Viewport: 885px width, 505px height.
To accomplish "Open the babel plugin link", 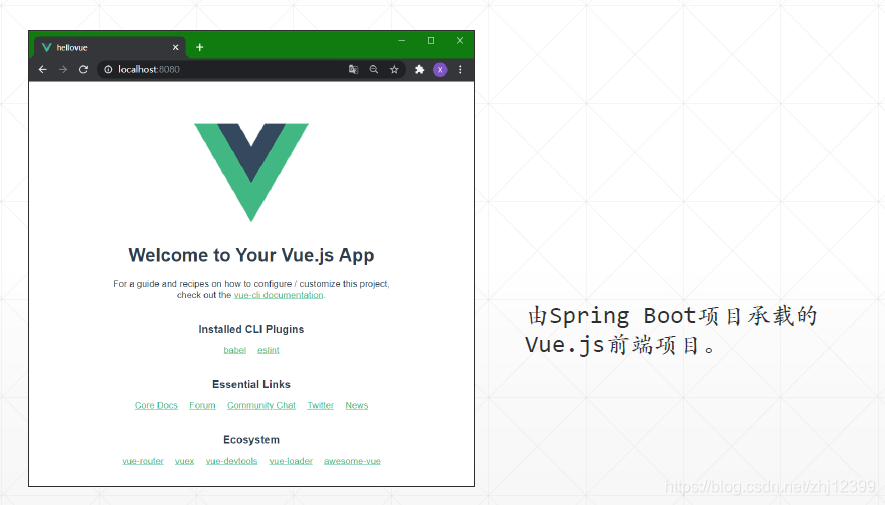I will coord(234,350).
